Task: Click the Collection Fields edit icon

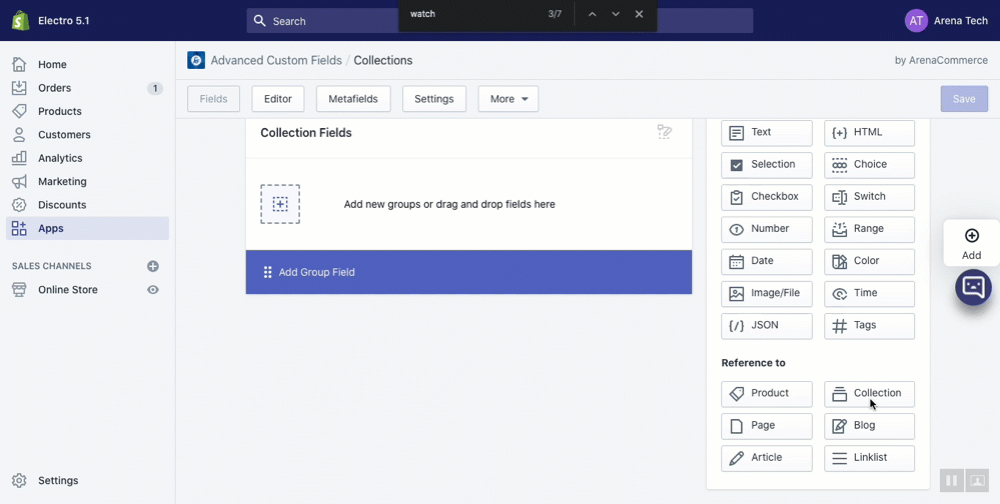Action: click(665, 132)
